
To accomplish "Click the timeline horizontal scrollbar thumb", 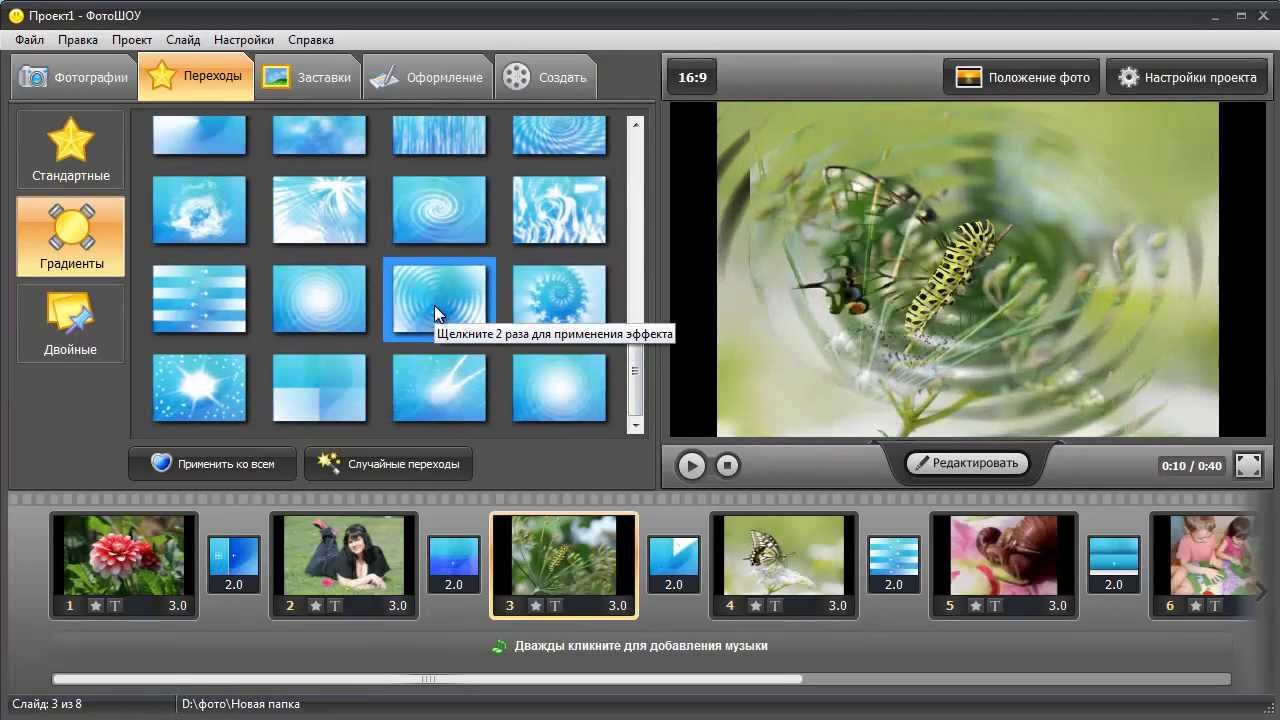I will point(427,679).
